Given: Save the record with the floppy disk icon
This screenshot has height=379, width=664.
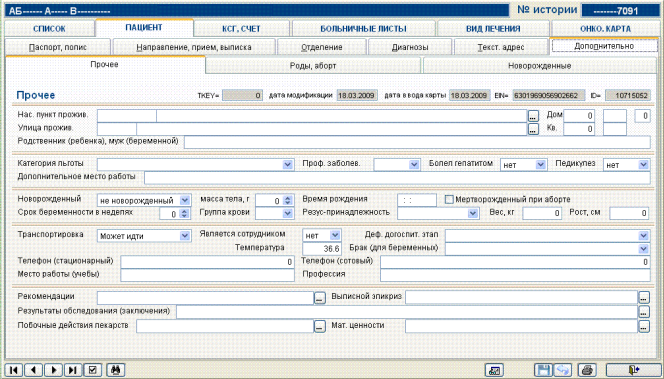Looking at the screenshot, I should pyautogui.click(x=542, y=370).
